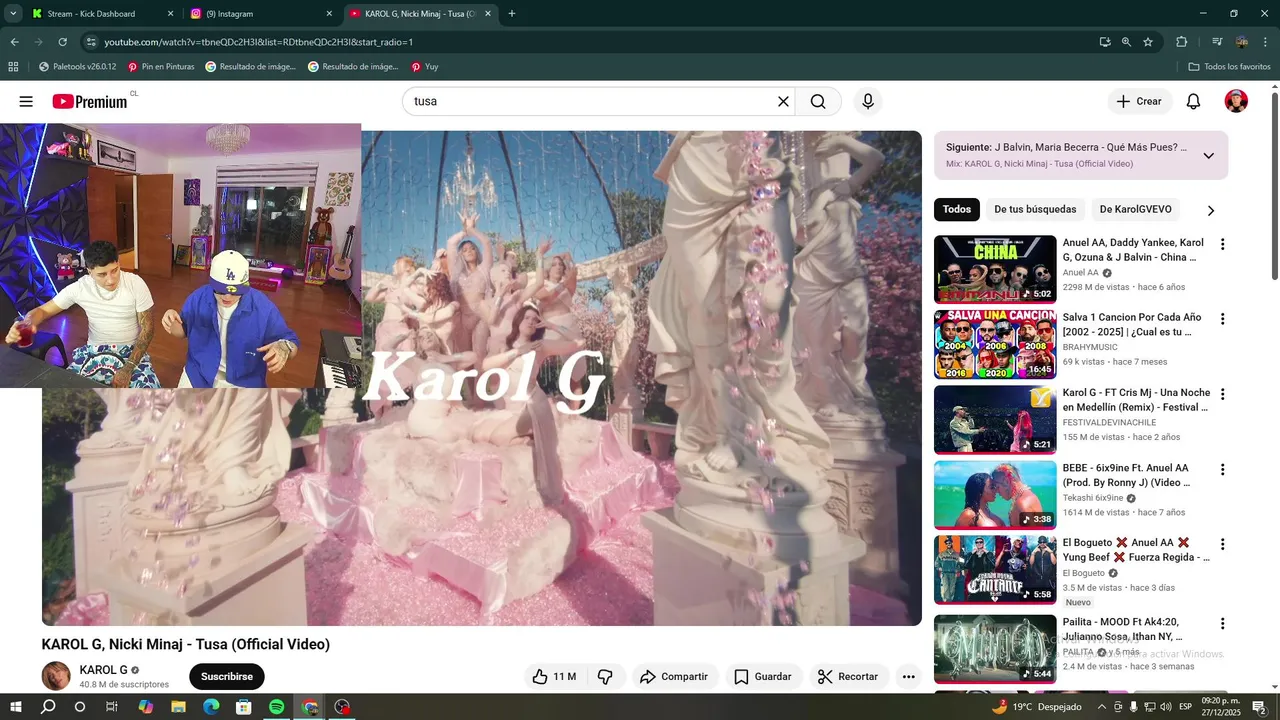1280x720 pixels.
Task: Open Microsoft Edge from taskbar
Action: pyautogui.click(x=211, y=707)
